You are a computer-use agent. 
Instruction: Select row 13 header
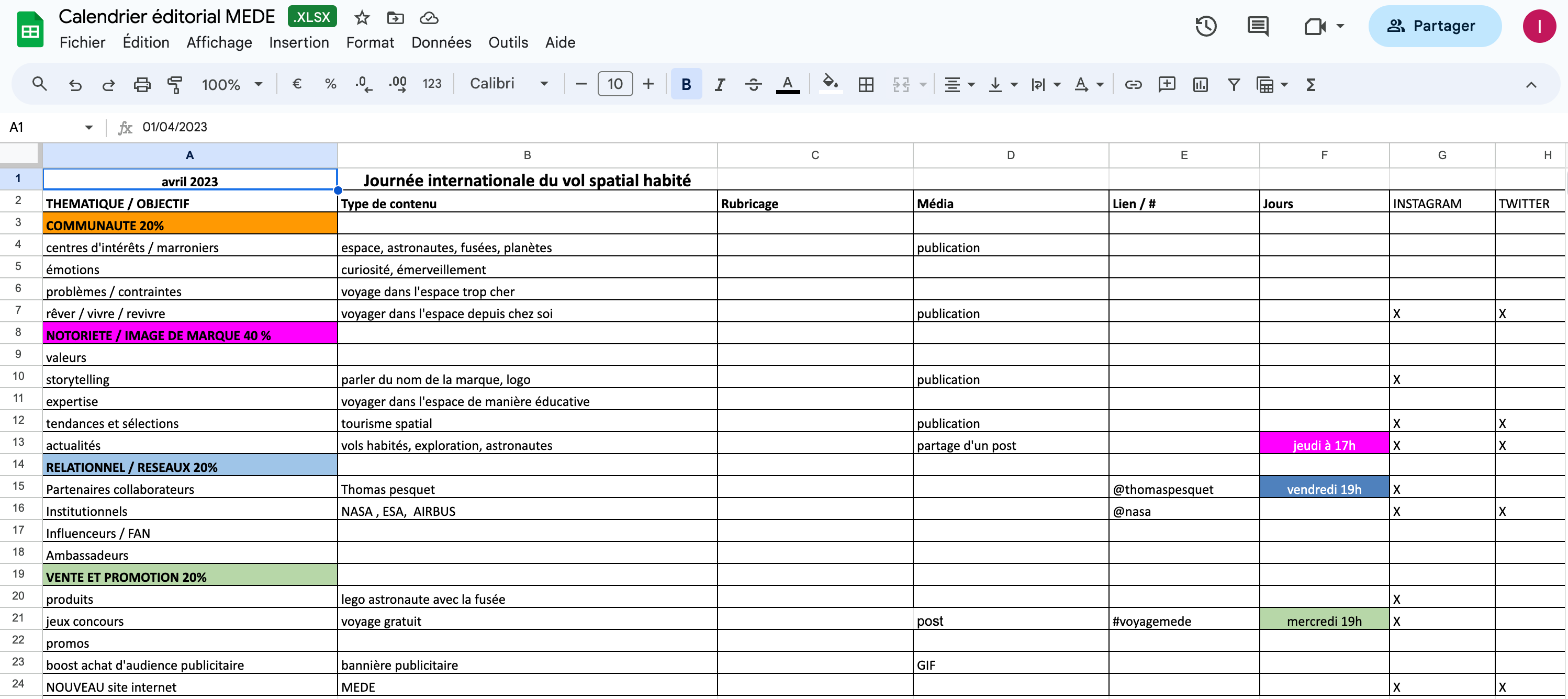click(x=19, y=442)
